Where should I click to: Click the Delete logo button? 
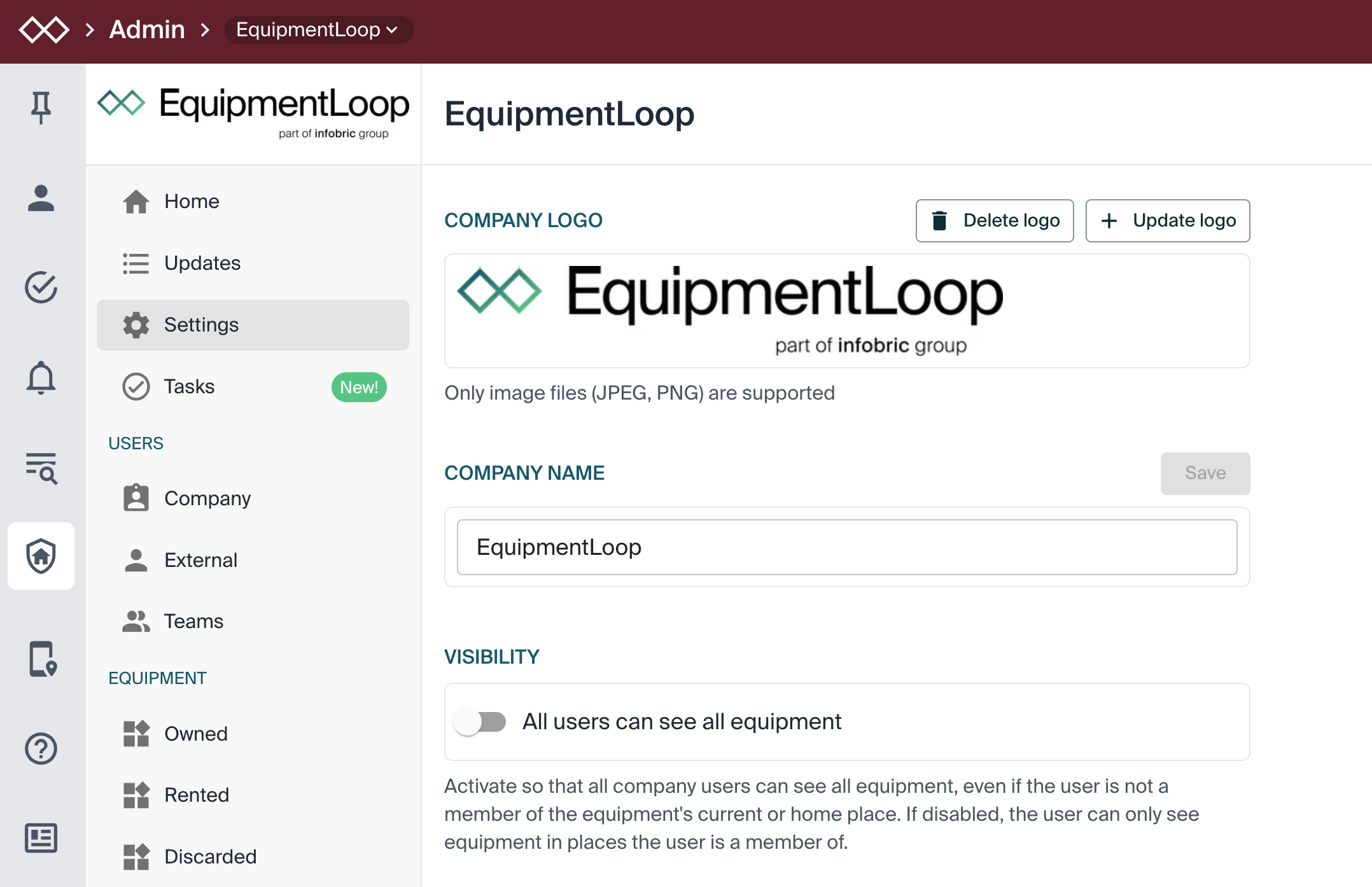pos(994,220)
